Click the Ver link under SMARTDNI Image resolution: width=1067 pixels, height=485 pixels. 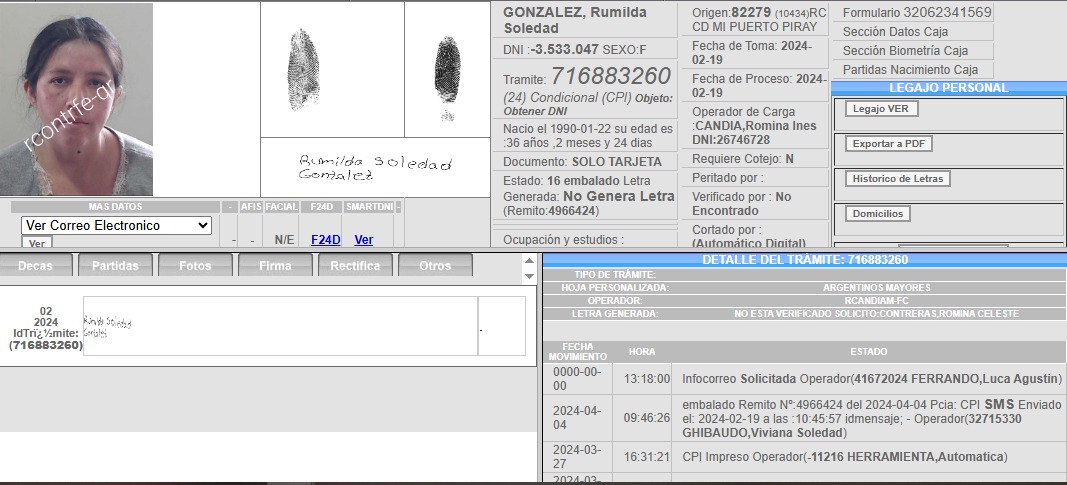364,240
